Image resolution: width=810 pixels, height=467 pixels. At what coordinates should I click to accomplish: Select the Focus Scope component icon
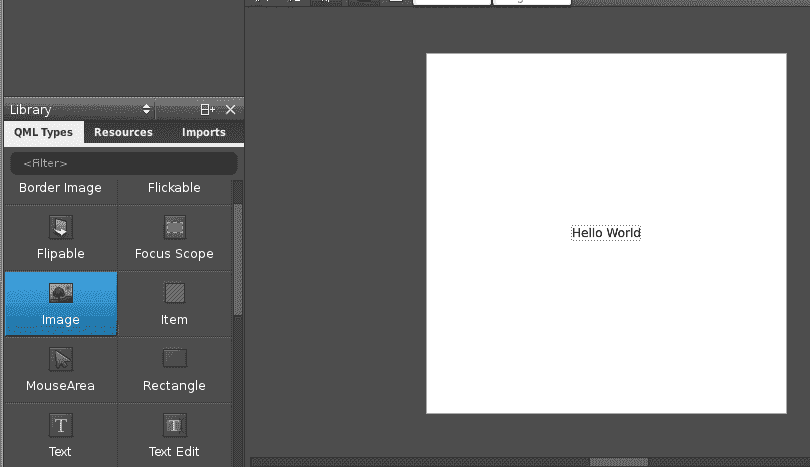coord(175,227)
